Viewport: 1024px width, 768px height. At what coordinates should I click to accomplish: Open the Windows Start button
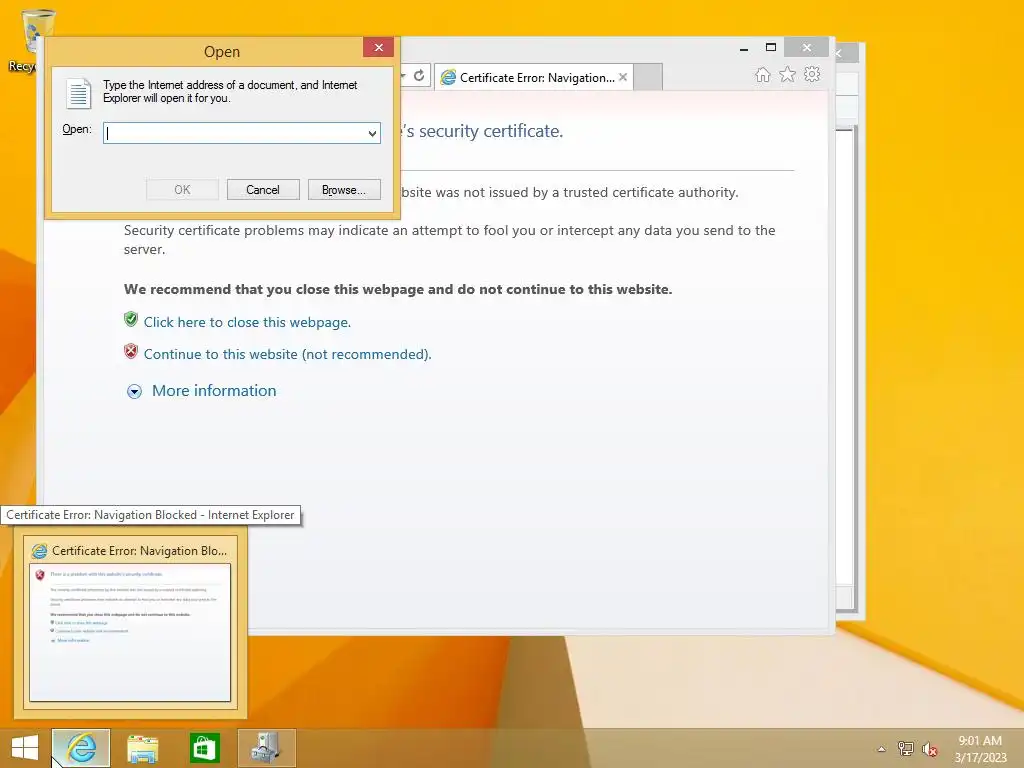pos(25,748)
